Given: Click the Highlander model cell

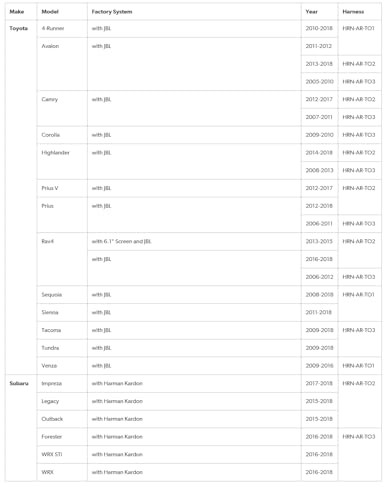Looking at the screenshot, I should [x=62, y=162].
